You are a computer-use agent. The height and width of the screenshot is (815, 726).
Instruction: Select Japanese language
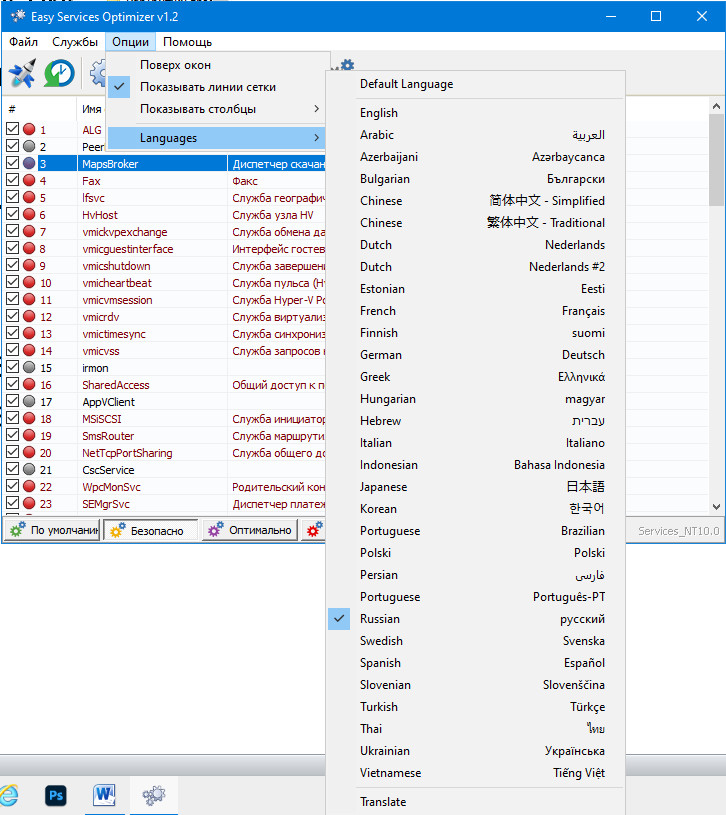(475, 487)
